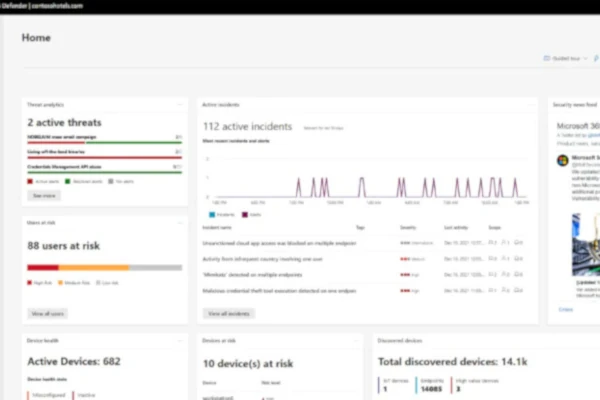Sort by the Incident name column header
The width and height of the screenshot is (600, 400).
pyautogui.click(x=217, y=227)
